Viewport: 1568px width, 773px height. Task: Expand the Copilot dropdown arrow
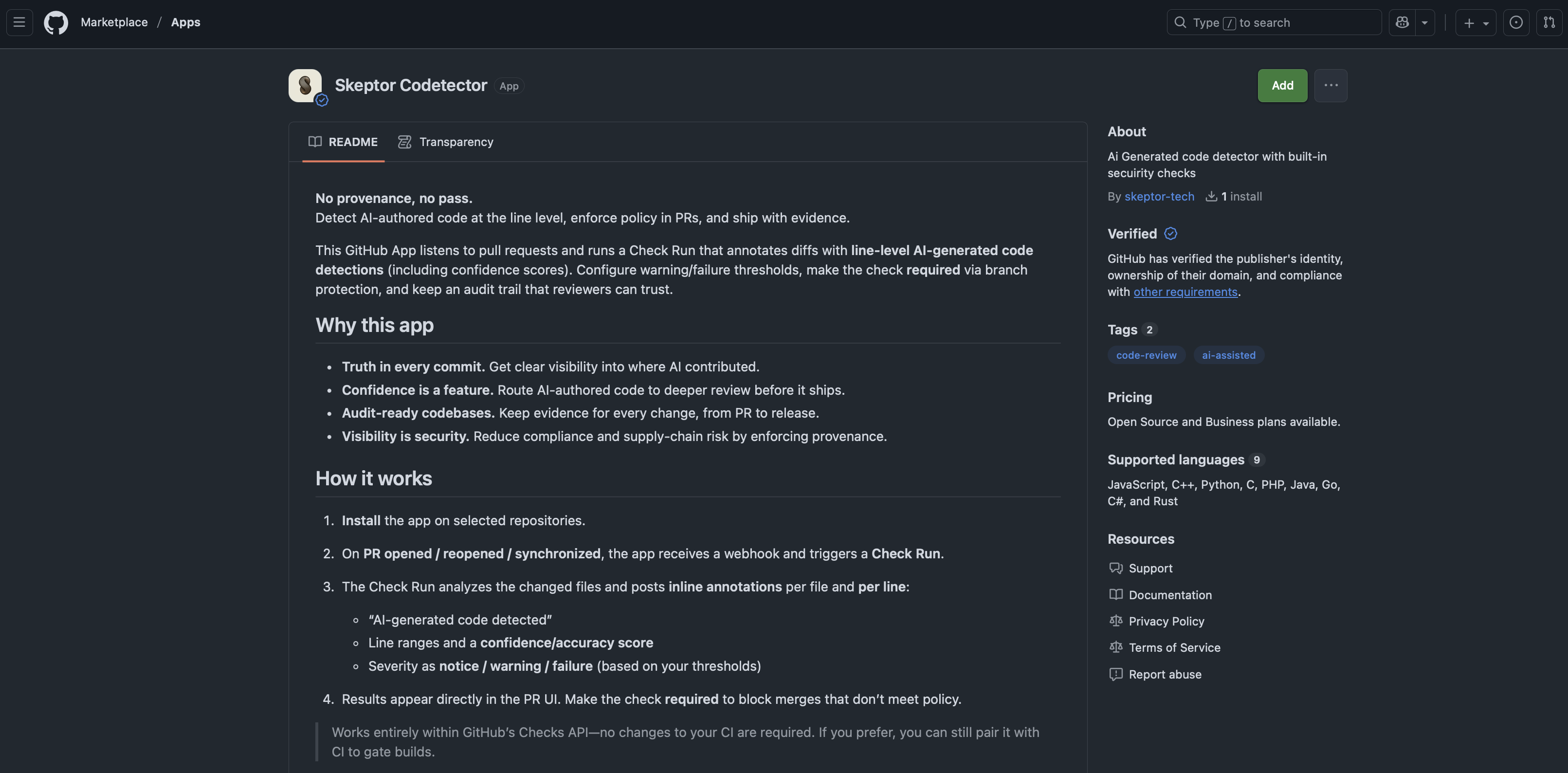click(1425, 22)
